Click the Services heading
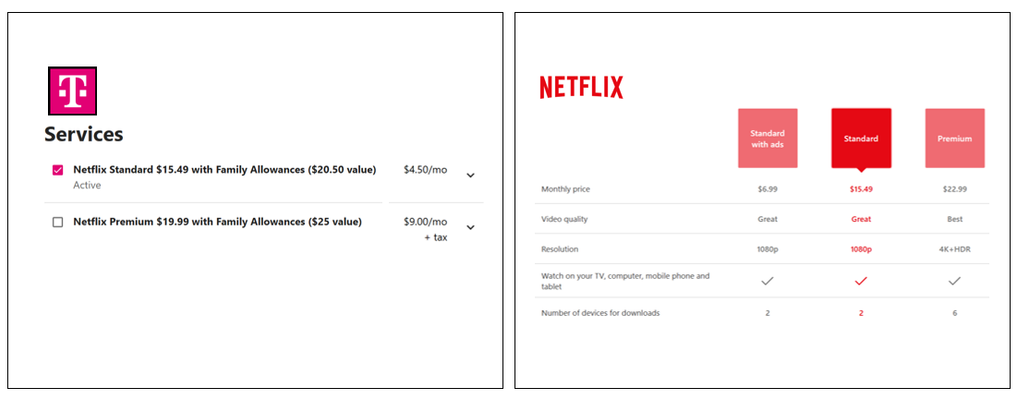 83,134
